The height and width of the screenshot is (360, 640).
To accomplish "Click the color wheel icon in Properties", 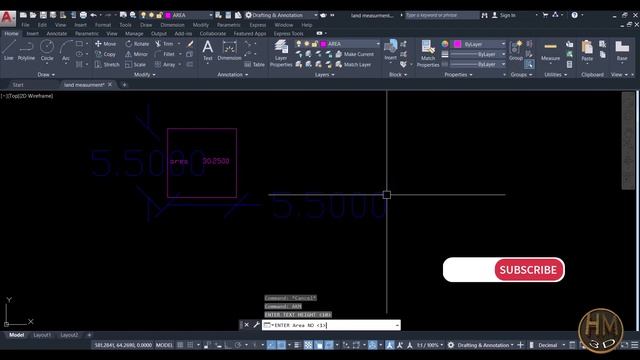I will 445,44.
